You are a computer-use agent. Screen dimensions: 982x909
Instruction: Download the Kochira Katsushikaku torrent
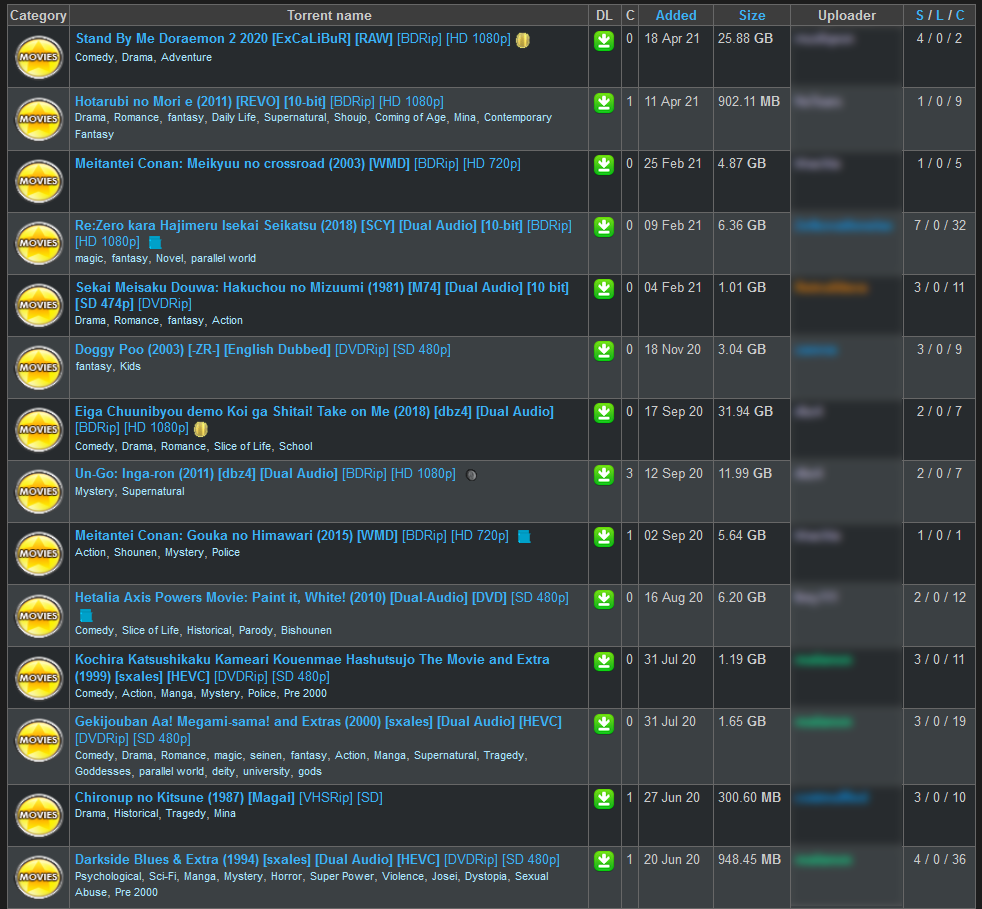(x=604, y=662)
